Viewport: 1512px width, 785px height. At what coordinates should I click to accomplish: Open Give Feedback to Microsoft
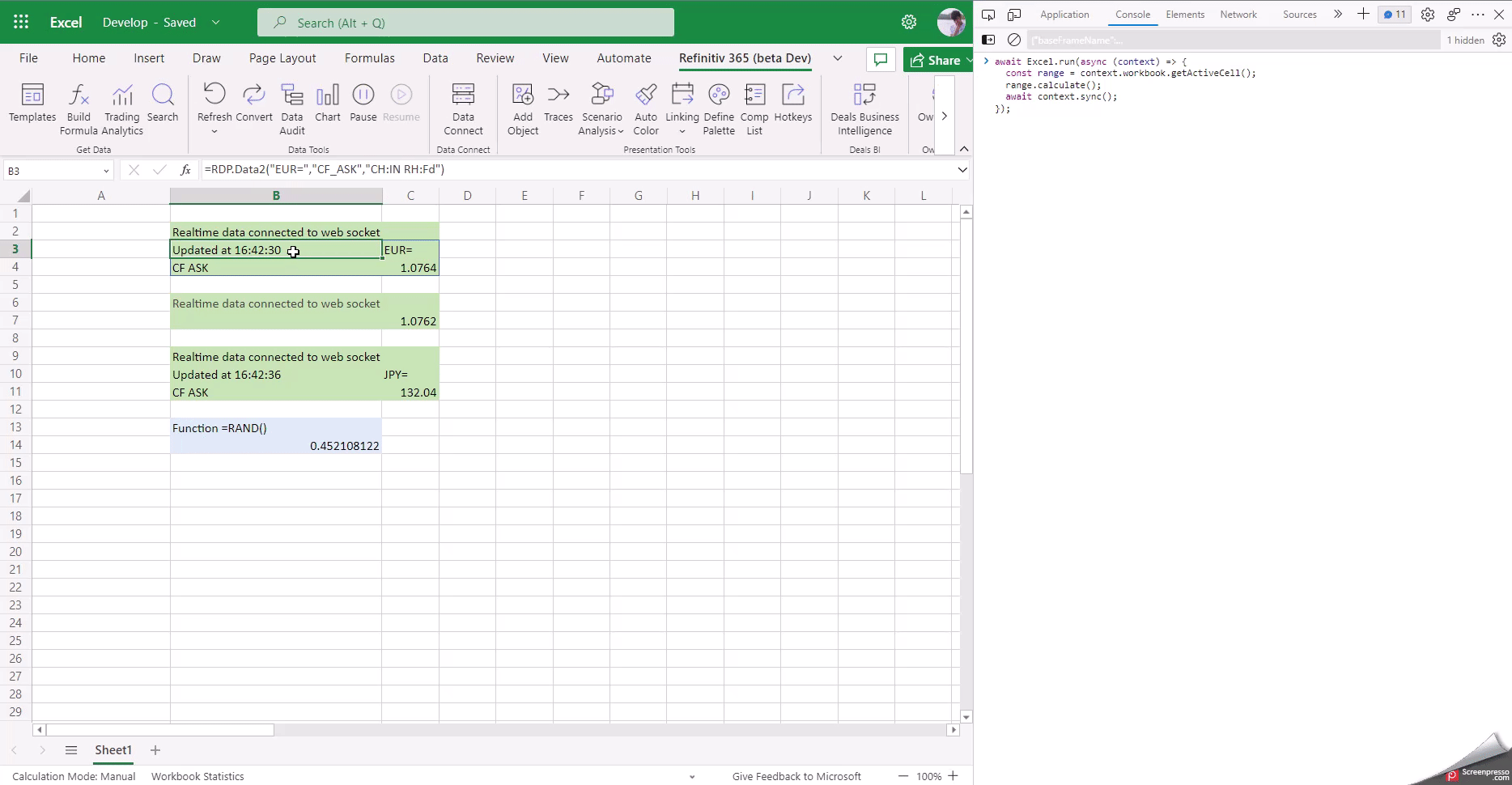[796, 776]
